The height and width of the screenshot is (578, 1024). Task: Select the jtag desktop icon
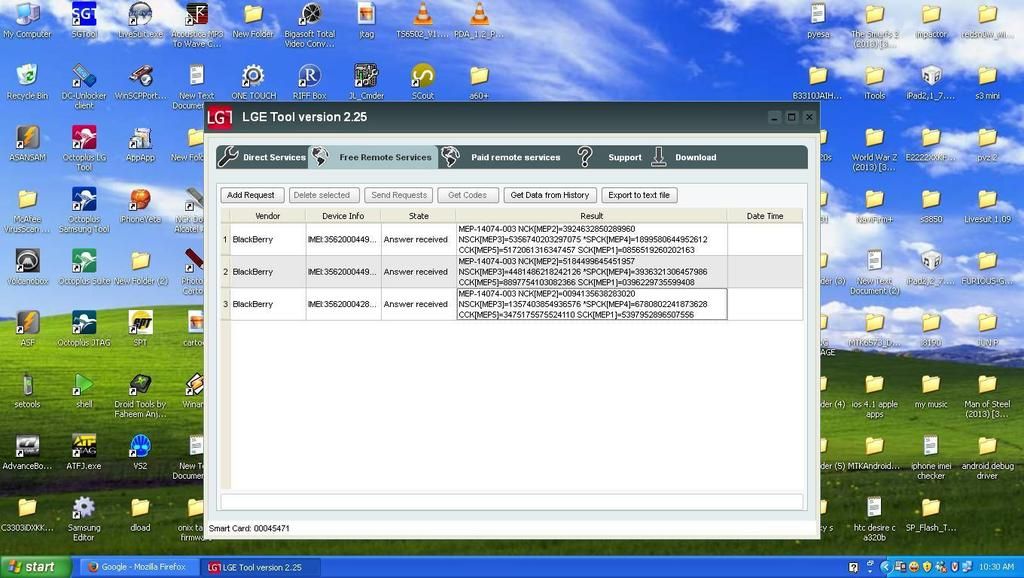coord(366,21)
